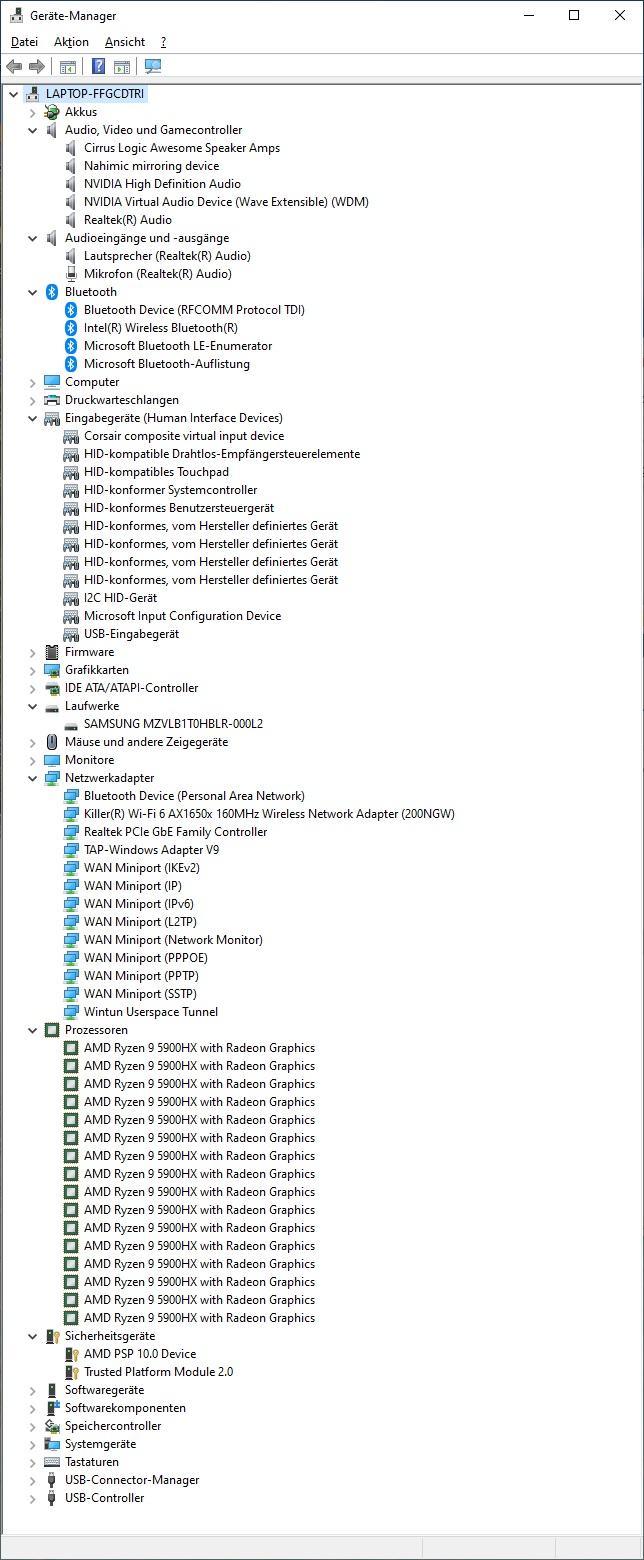Open Help via the blue question-mark icon
The height and width of the screenshot is (1560, 644).
[99, 67]
